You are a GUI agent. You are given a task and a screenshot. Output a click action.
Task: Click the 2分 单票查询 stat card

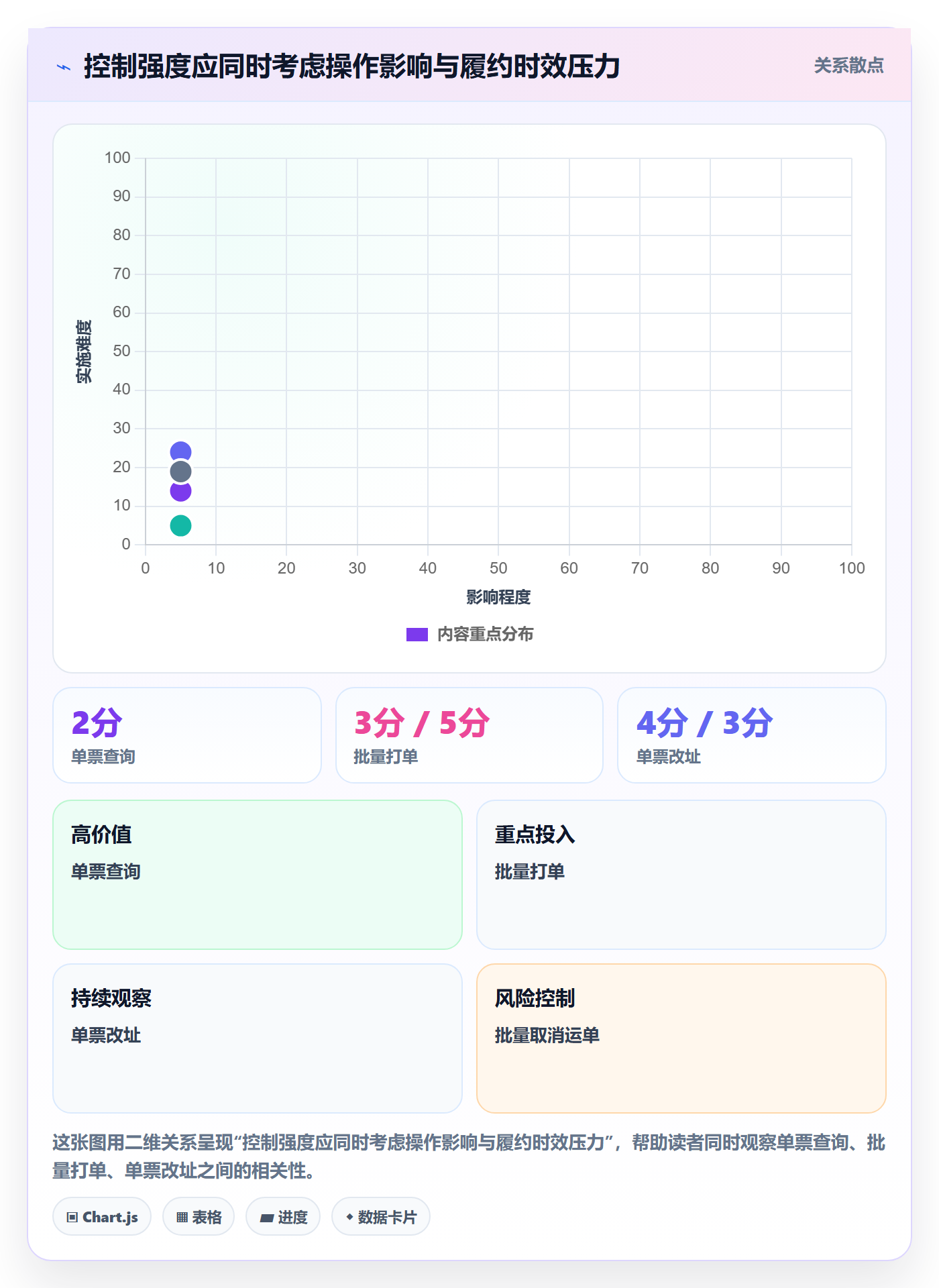[x=187, y=735]
